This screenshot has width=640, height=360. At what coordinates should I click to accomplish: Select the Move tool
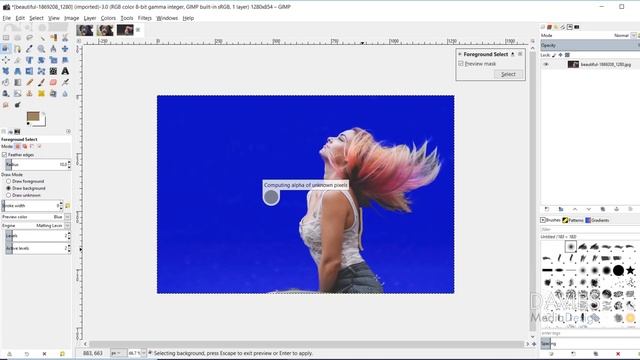click(65, 49)
